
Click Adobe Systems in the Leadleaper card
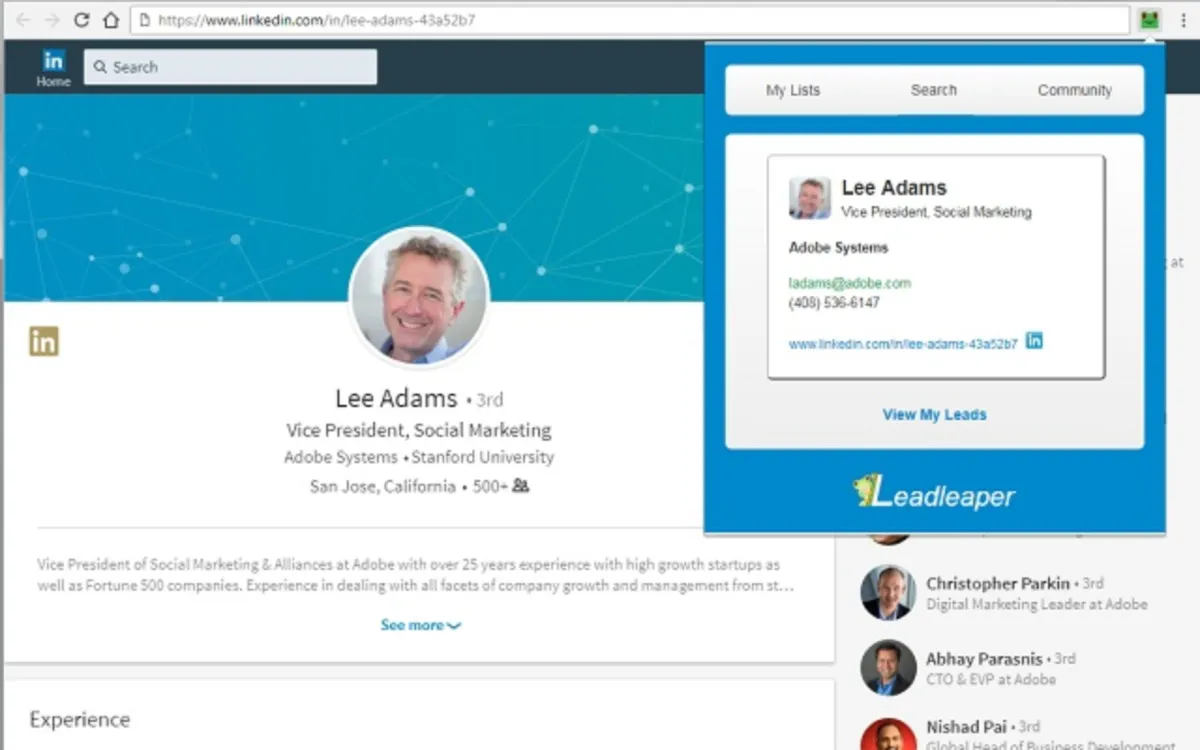click(x=838, y=247)
